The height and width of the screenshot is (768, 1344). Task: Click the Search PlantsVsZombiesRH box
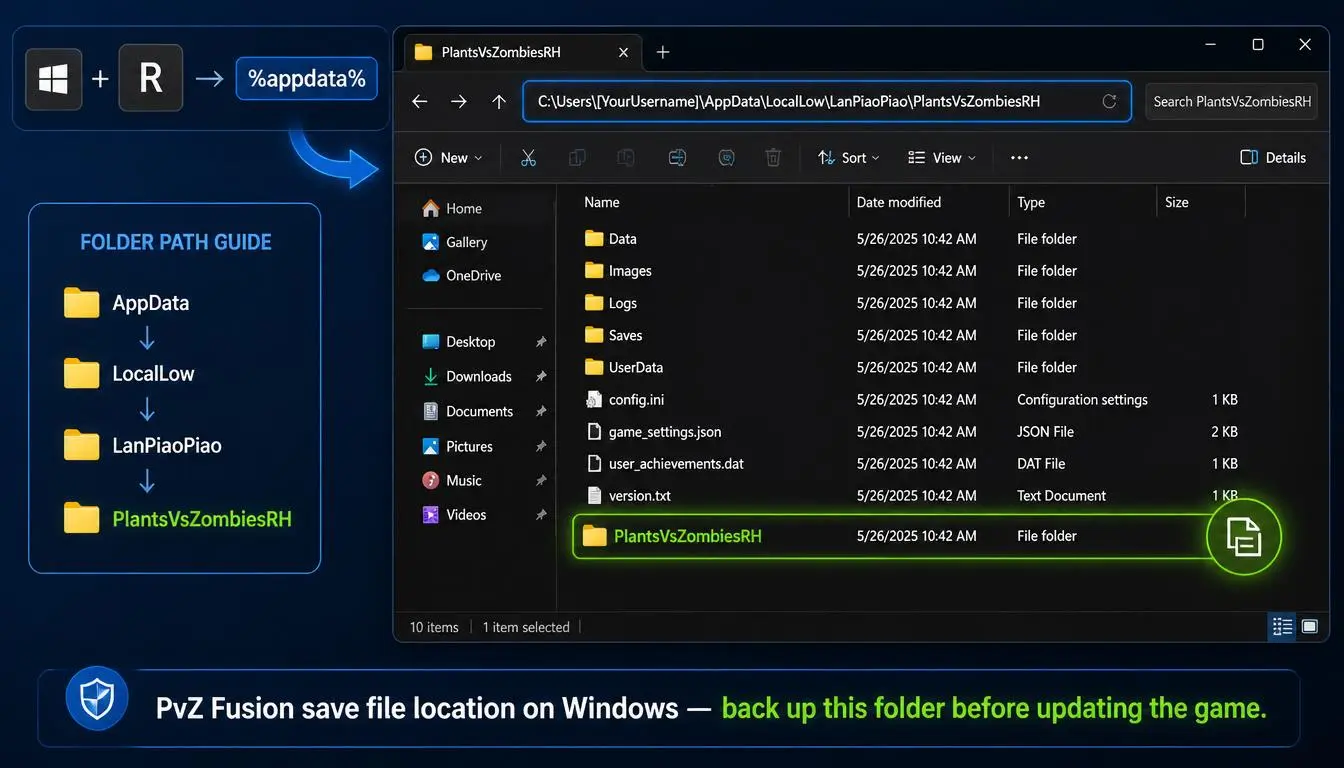(x=1232, y=101)
